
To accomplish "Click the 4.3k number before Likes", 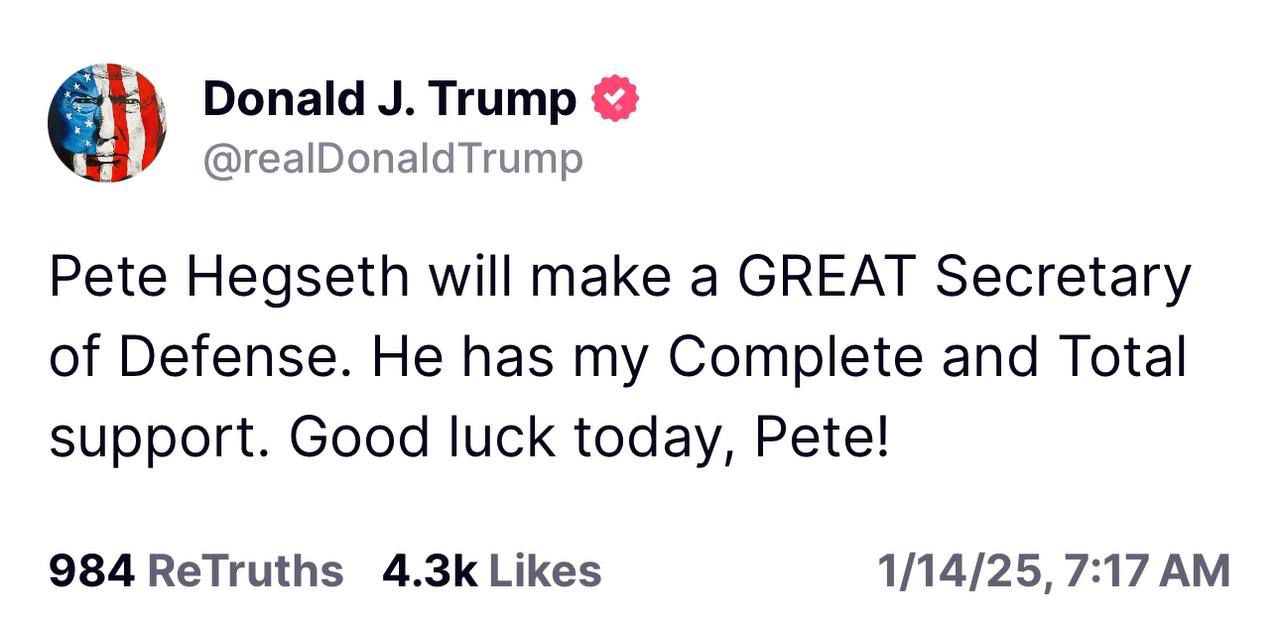I will click(429, 571).
